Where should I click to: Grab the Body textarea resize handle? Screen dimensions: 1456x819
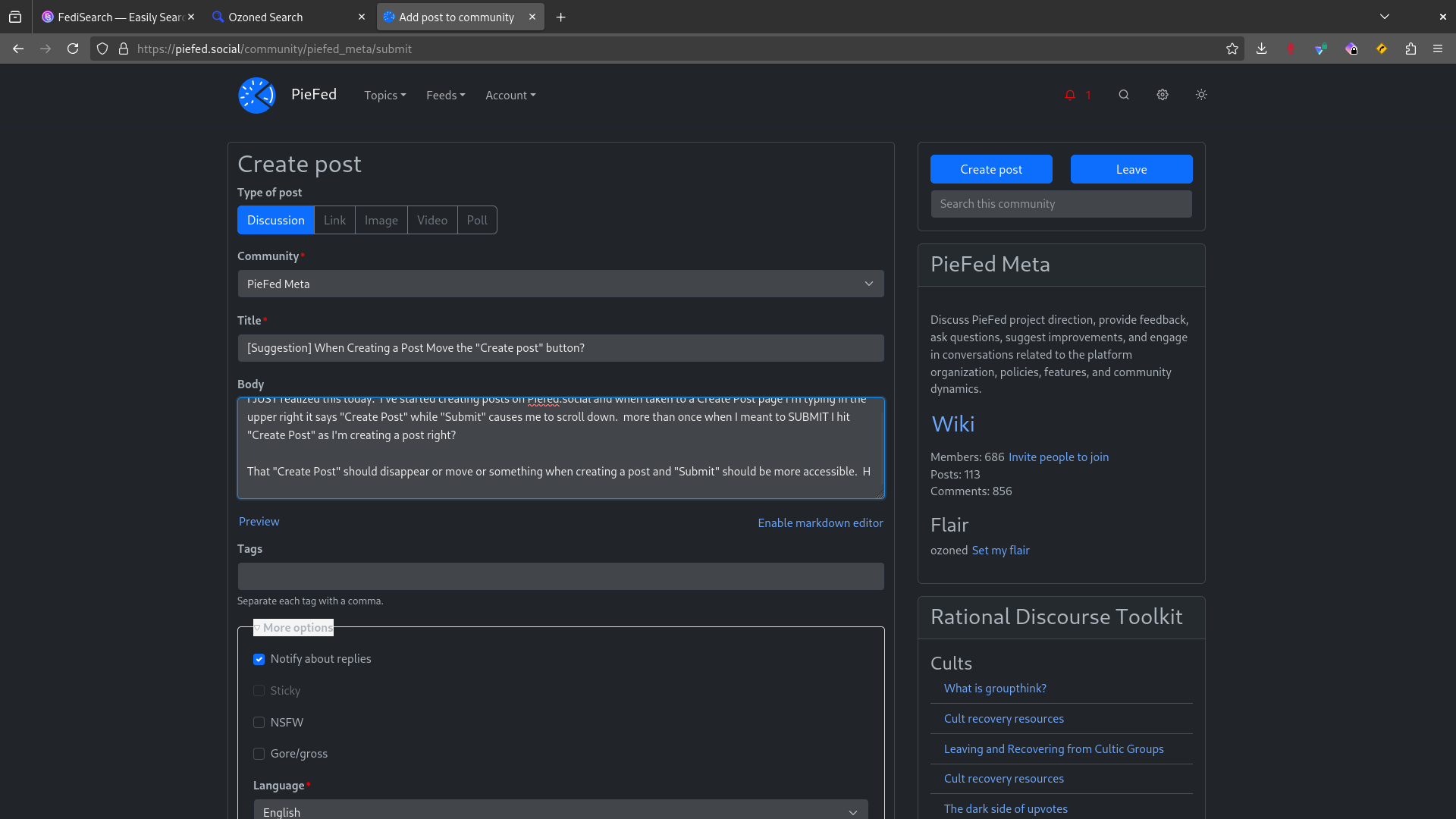coord(880,494)
